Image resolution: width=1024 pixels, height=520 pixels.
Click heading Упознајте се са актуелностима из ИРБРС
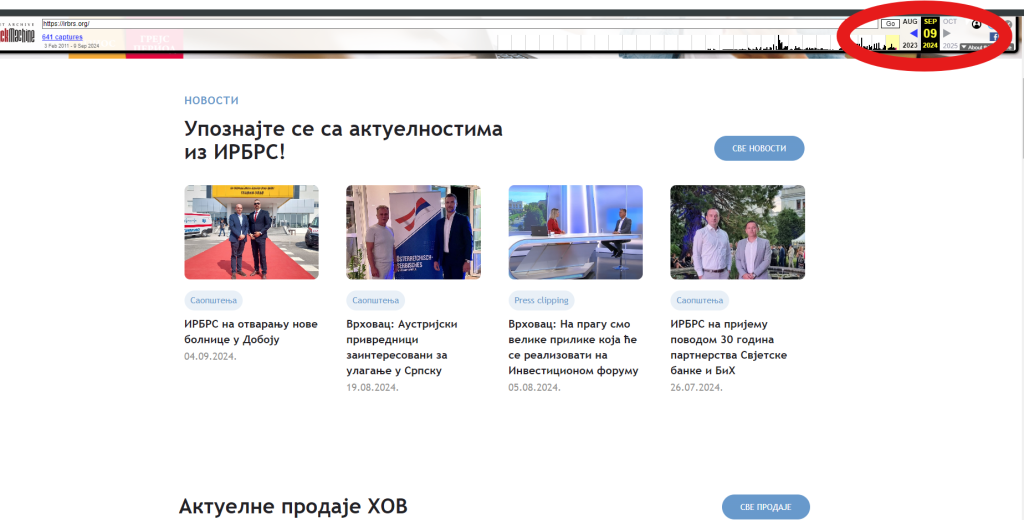344,140
